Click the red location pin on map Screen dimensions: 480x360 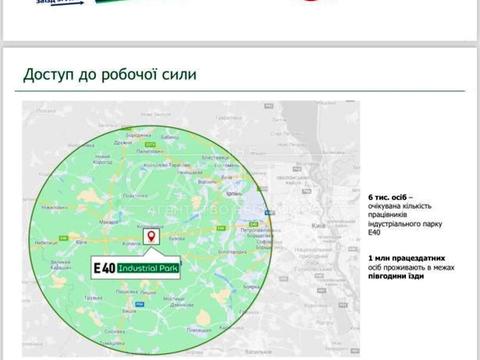tap(151, 236)
